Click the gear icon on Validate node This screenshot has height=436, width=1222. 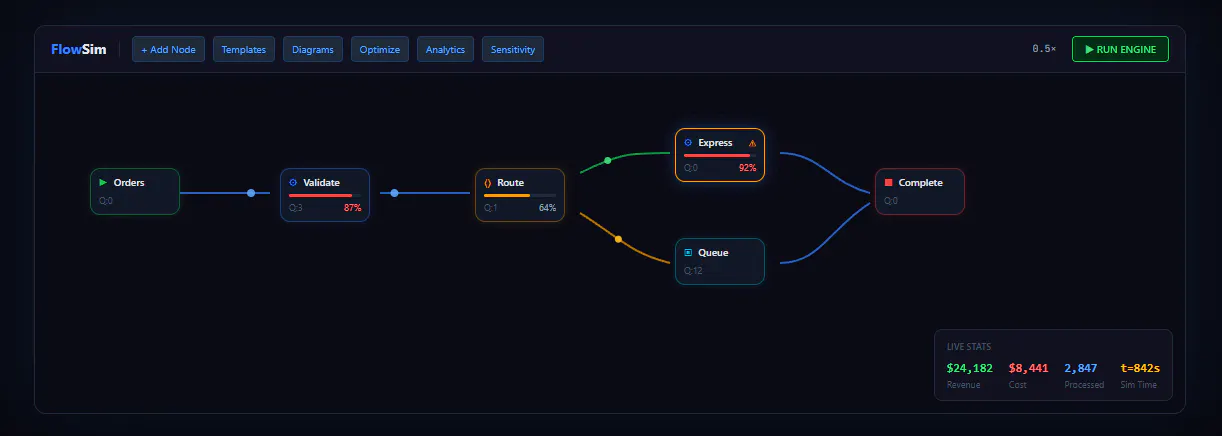click(293, 183)
